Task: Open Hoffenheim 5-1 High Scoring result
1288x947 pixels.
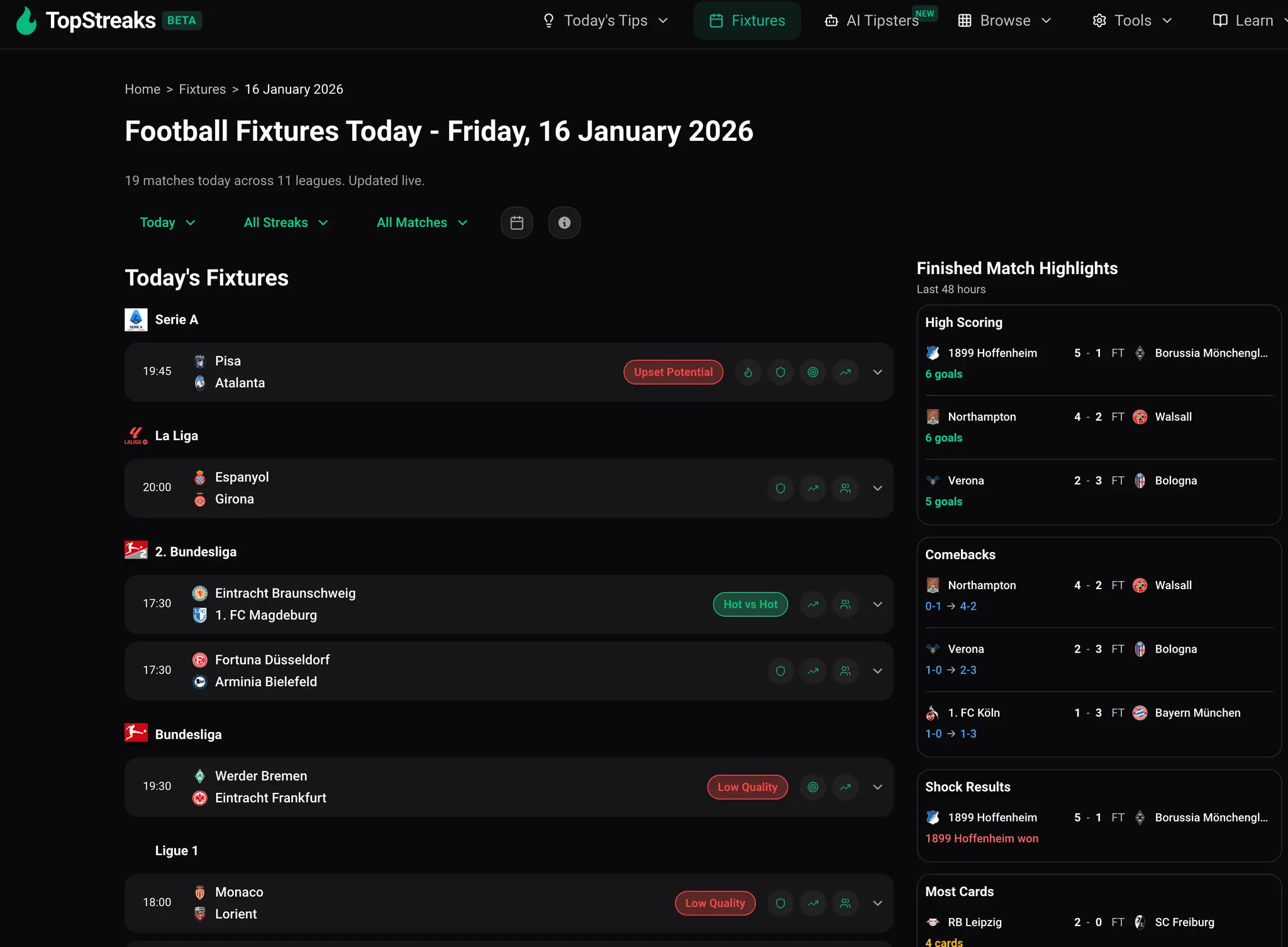Action: (1099, 363)
